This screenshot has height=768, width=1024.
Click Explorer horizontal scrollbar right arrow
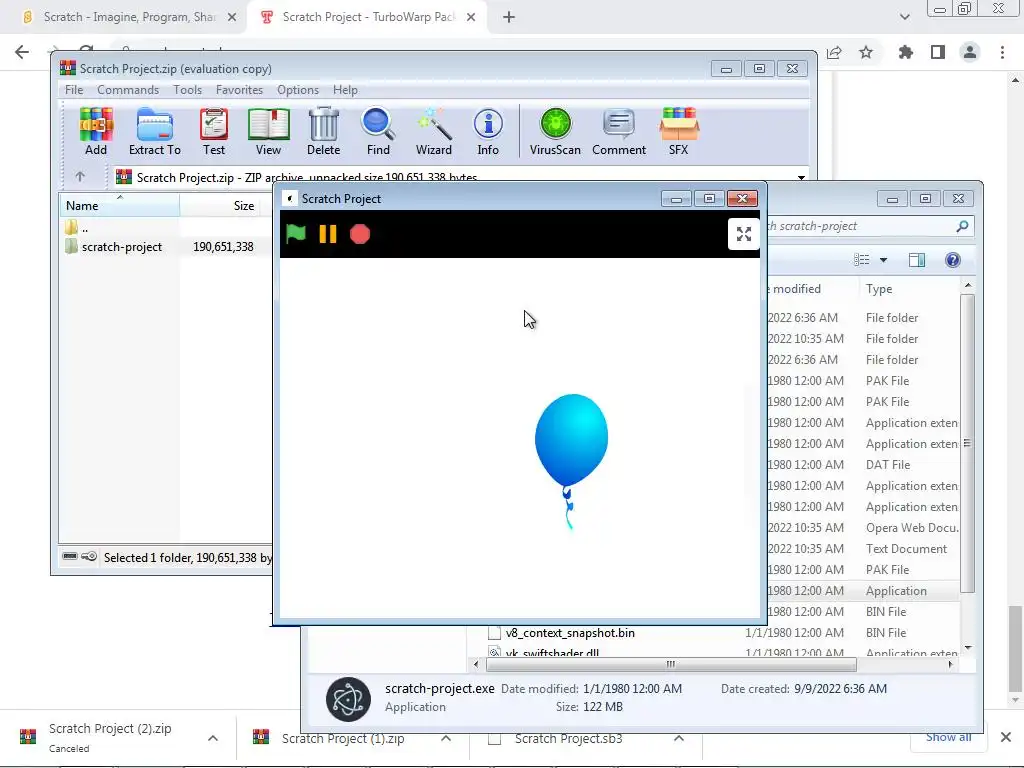pyautogui.click(x=950, y=664)
